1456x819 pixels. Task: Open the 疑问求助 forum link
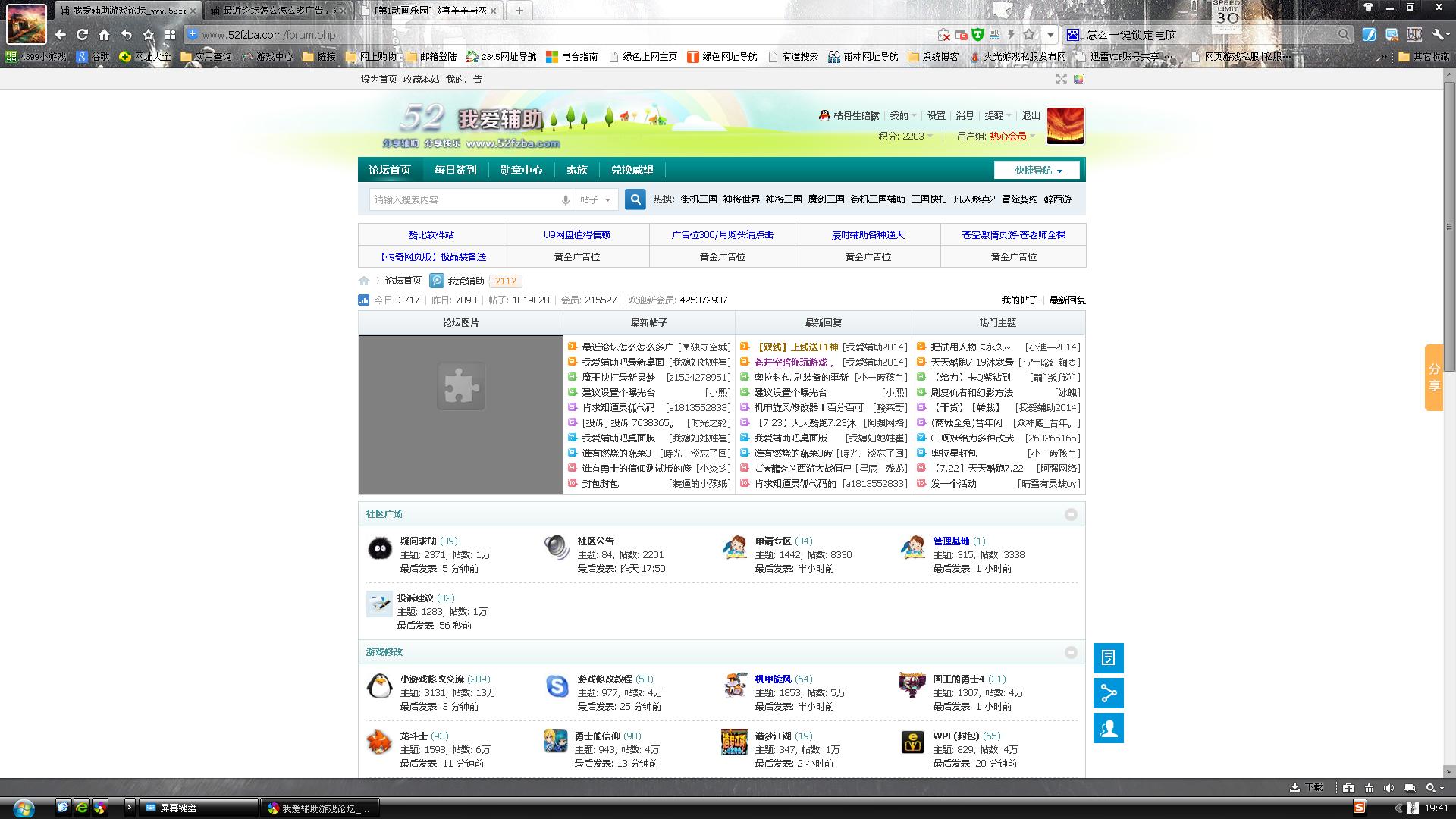click(x=418, y=541)
